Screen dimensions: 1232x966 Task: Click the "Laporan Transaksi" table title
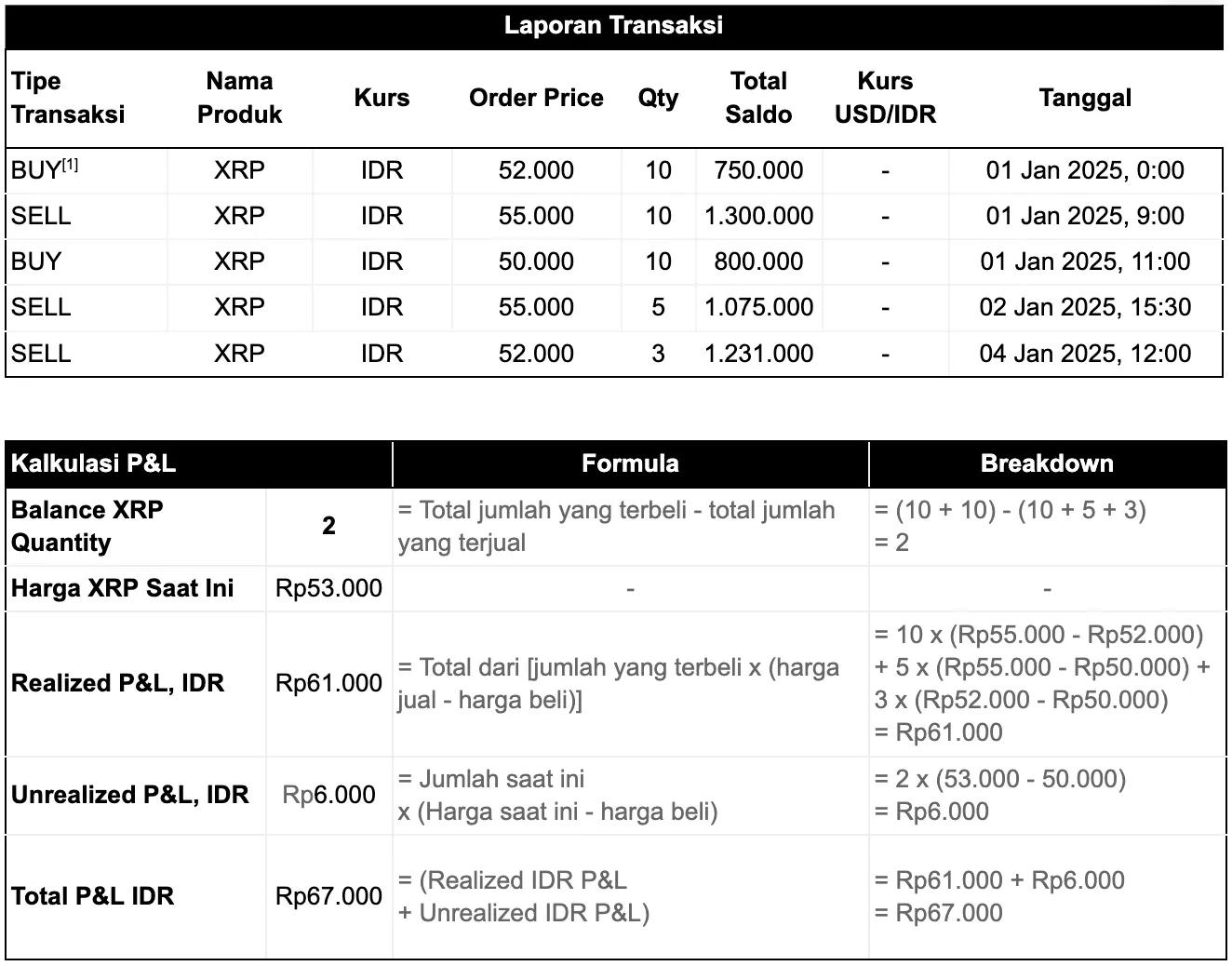tap(613, 26)
